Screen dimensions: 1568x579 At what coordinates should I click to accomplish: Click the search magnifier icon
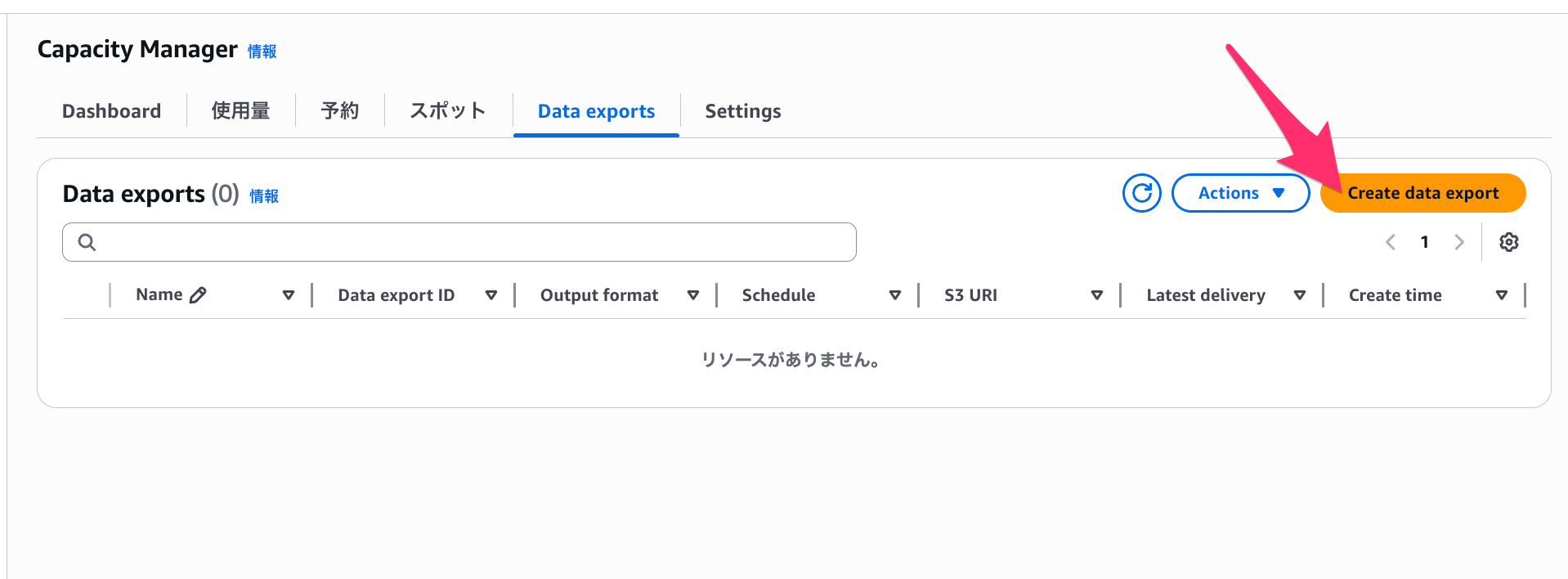(x=87, y=242)
